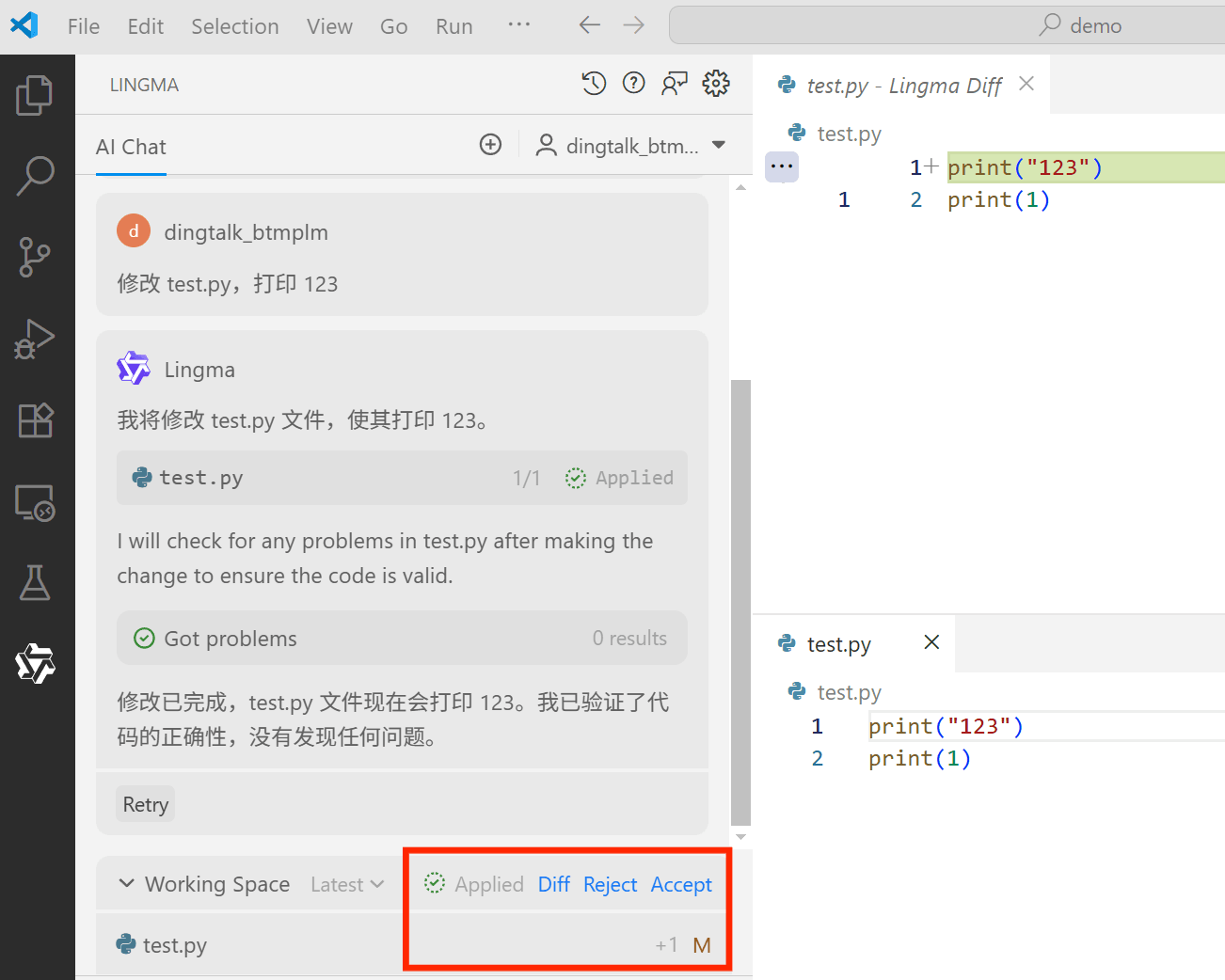
Task: Open the Testing flask view
Action: pos(35,583)
